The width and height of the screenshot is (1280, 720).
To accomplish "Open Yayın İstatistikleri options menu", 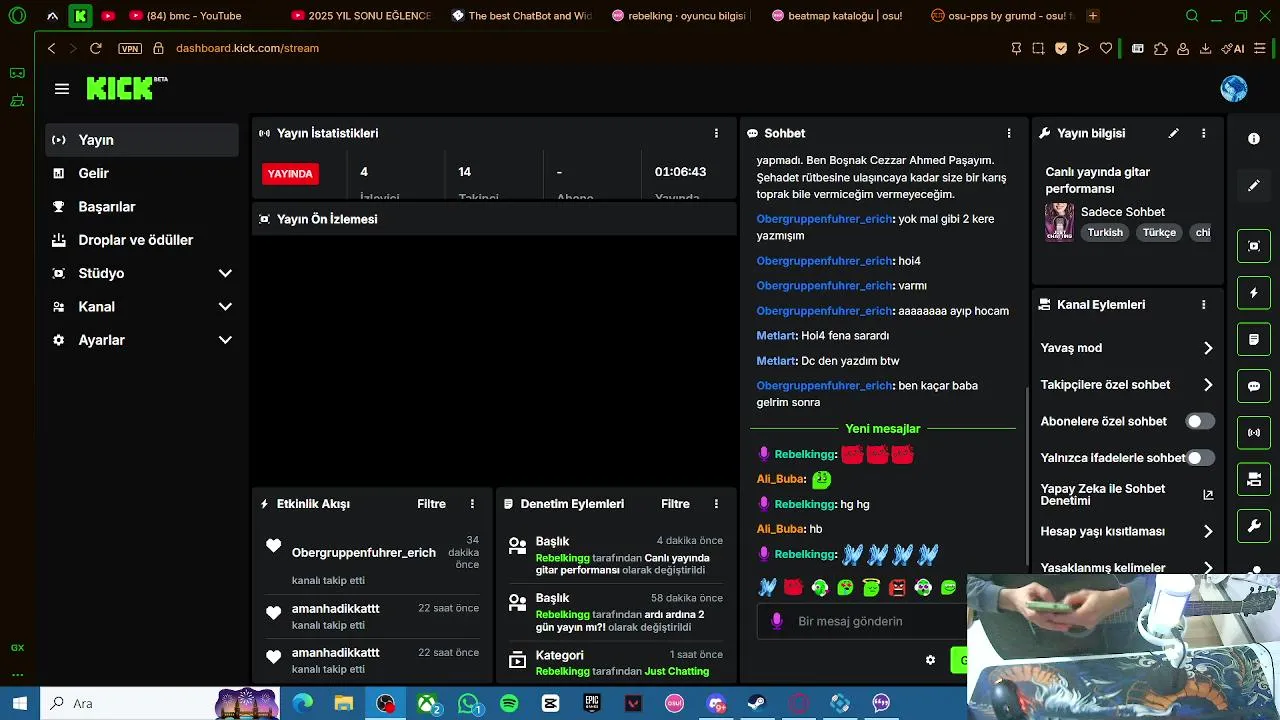I will pyautogui.click(x=716, y=133).
